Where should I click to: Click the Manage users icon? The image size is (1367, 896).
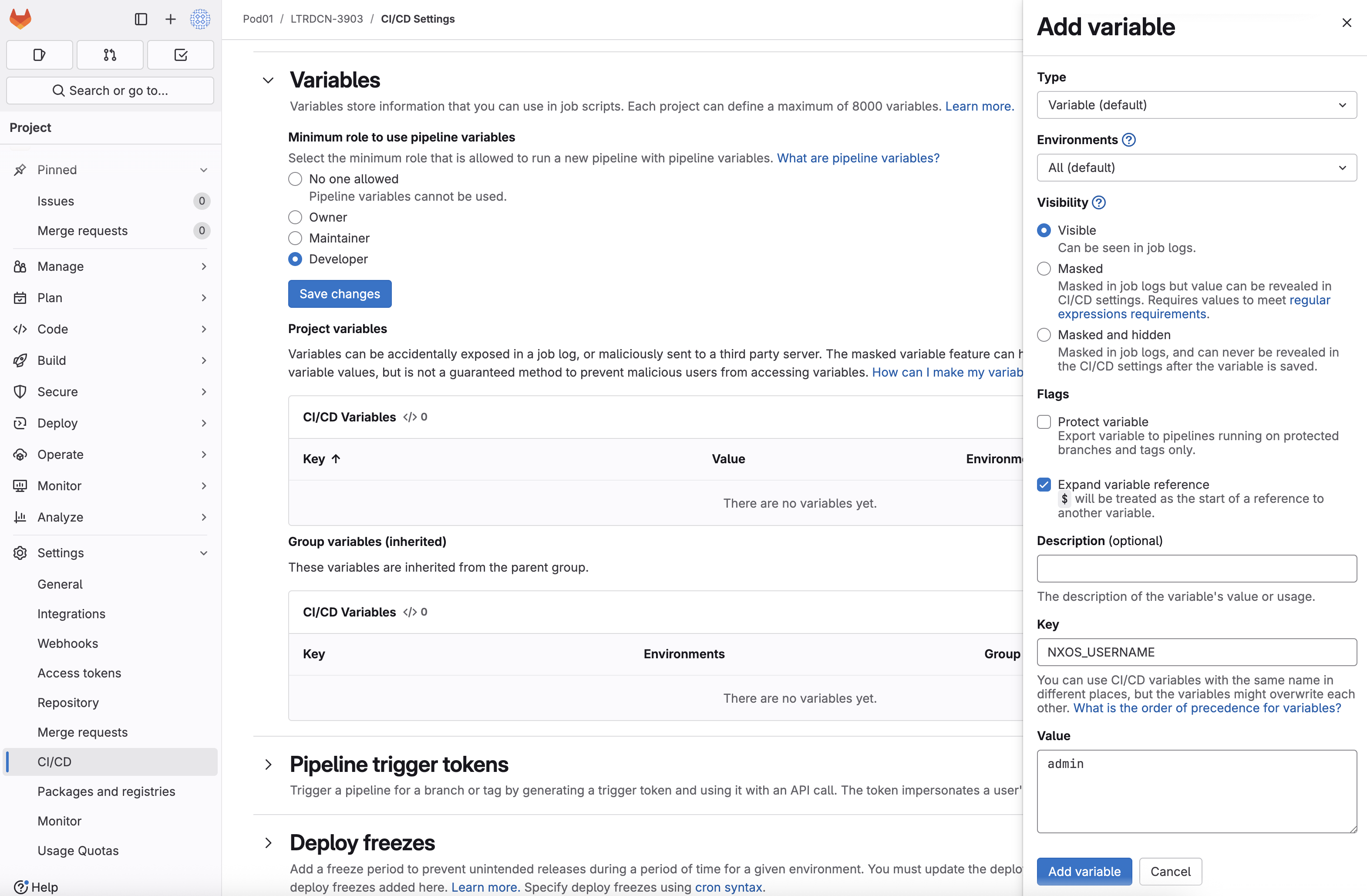tap(20, 266)
